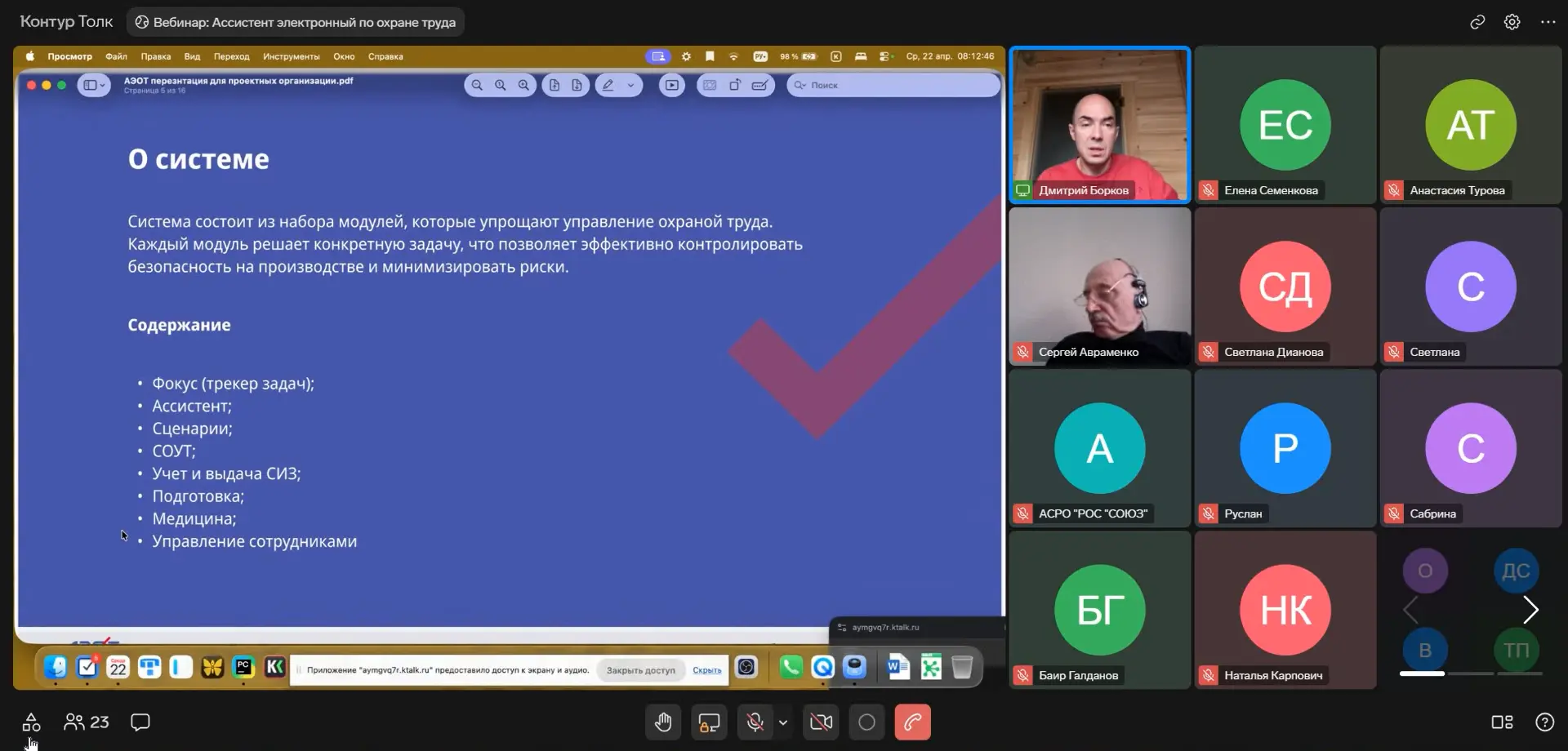Click the Скрыть link

pos(706,670)
